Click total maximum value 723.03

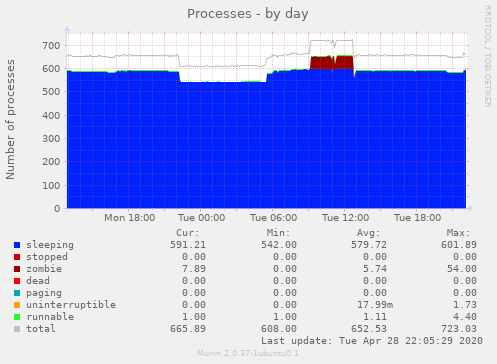tap(459, 329)
